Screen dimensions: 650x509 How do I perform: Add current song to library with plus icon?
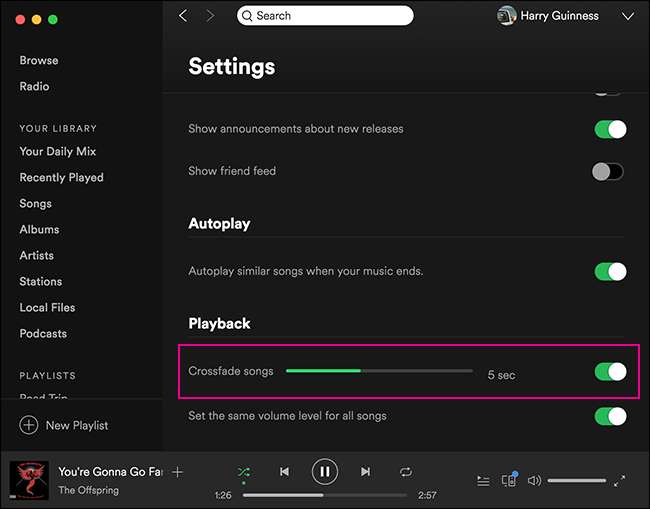click(x=177, y=472)
